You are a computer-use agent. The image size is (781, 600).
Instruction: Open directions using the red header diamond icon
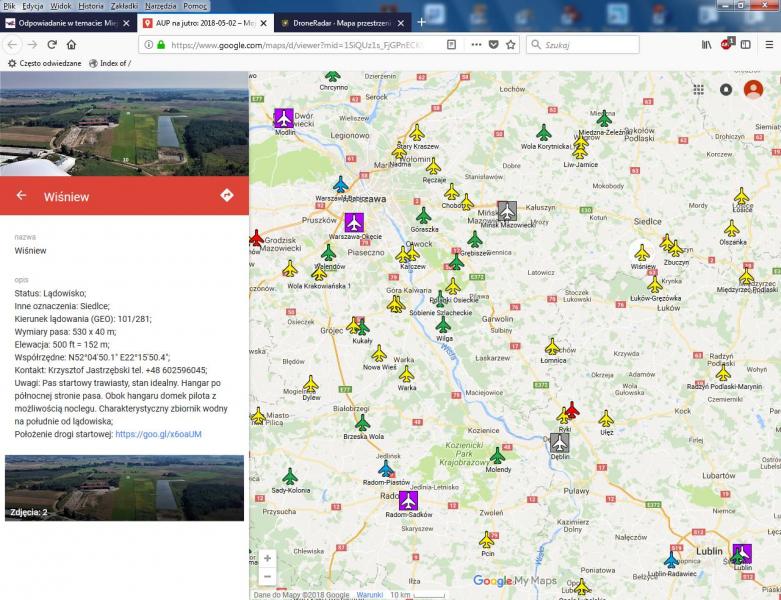pyautogui.click(x=227, y=195)
